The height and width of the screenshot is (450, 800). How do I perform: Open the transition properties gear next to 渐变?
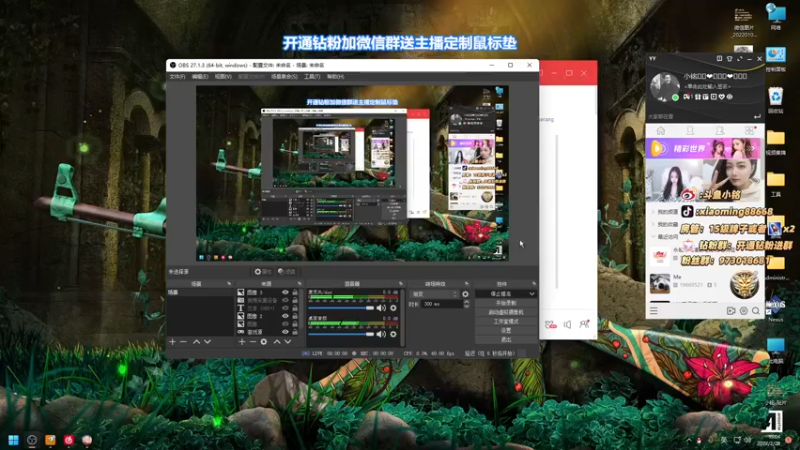[465, 294]
